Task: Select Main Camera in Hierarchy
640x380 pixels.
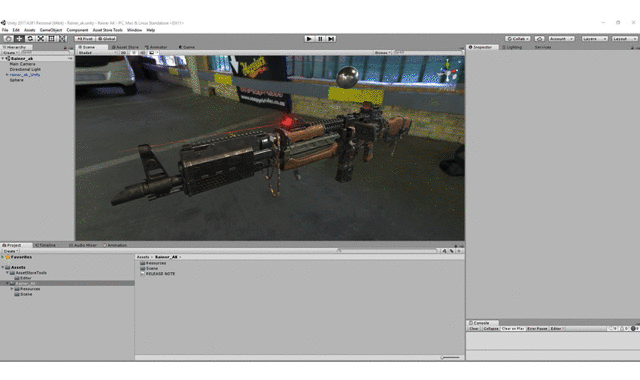Action: pos(22,64)
